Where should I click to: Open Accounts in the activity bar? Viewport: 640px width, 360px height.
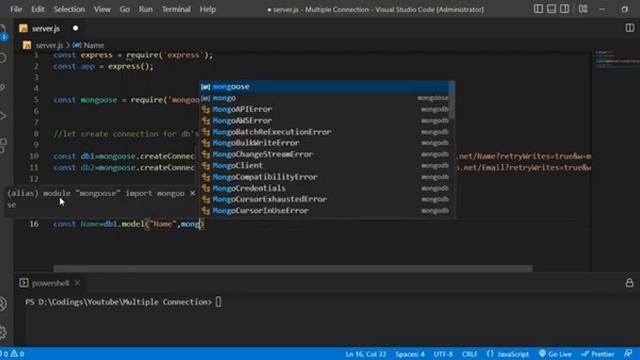[3, 304]
